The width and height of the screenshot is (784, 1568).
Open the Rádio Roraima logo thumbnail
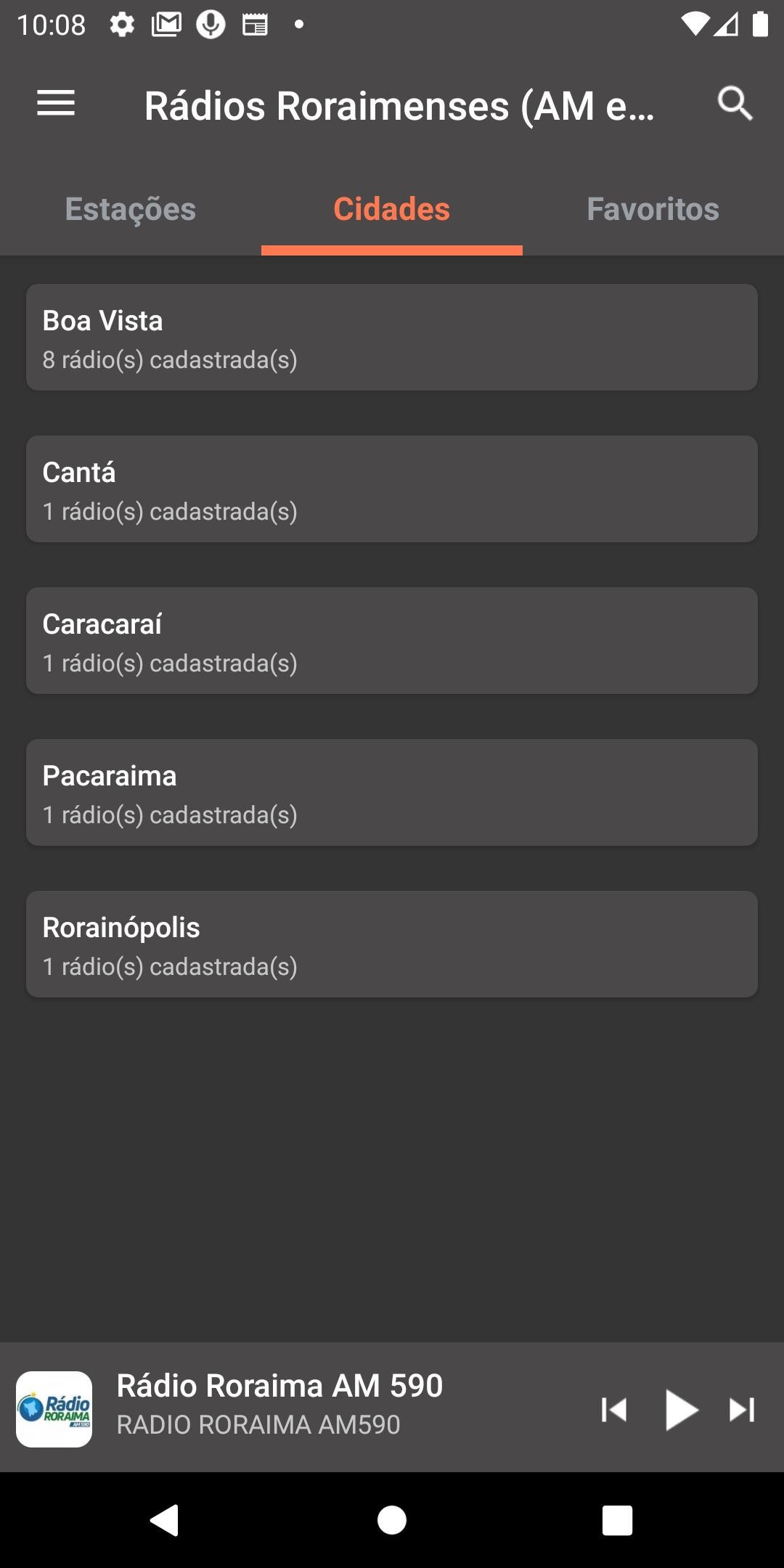tap(54, 1409)
